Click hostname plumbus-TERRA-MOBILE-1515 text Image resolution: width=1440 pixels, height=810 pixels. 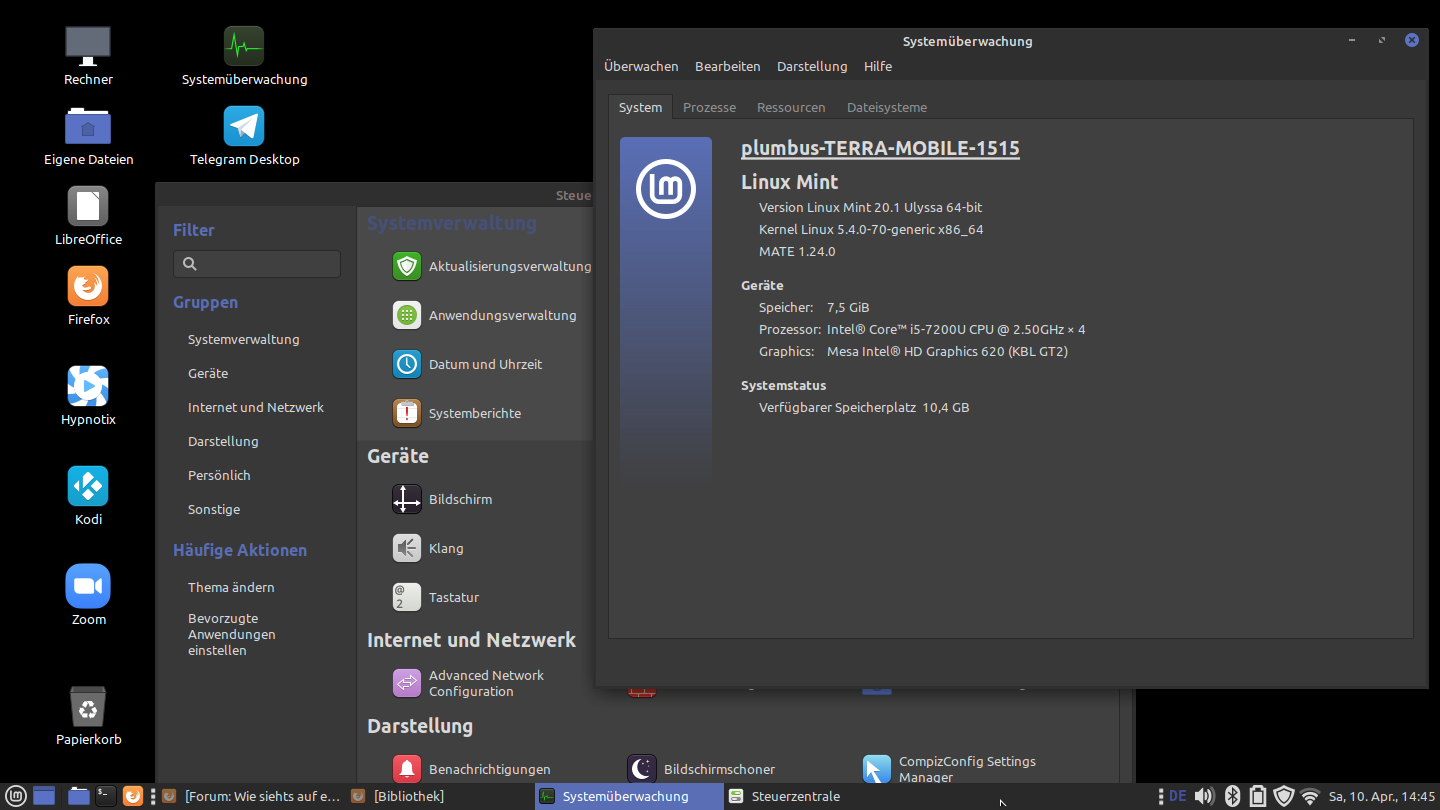(x=880, y=148)
